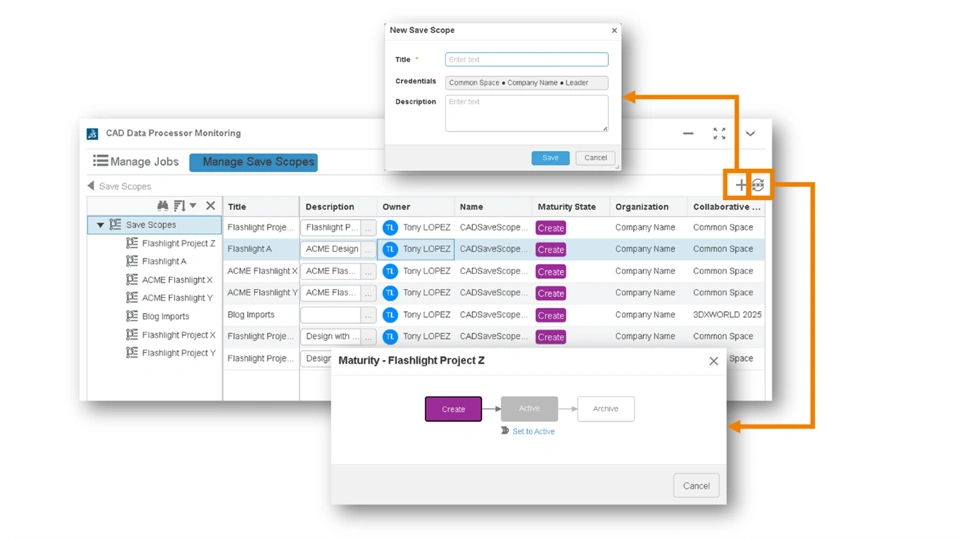Click the TL owner avatar in Blog Imports row
This screenshot has height=539, width=960.
coord(390,315)
